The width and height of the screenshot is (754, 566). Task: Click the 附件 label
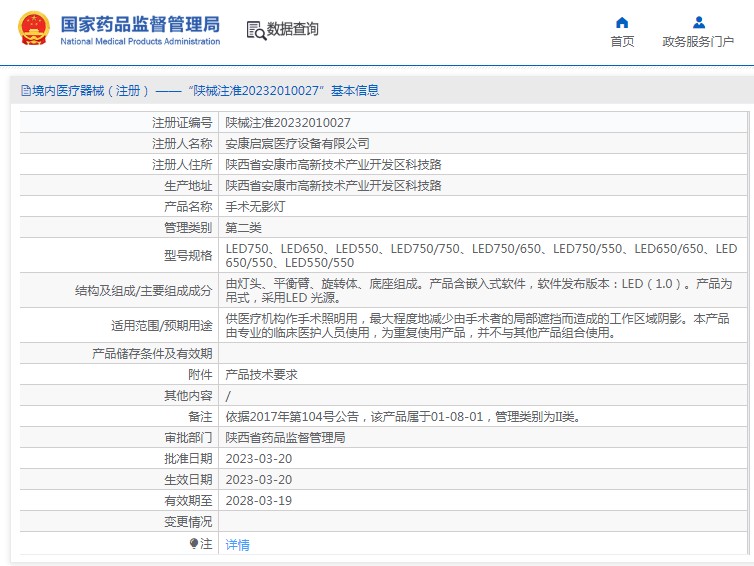pos(200,375)
